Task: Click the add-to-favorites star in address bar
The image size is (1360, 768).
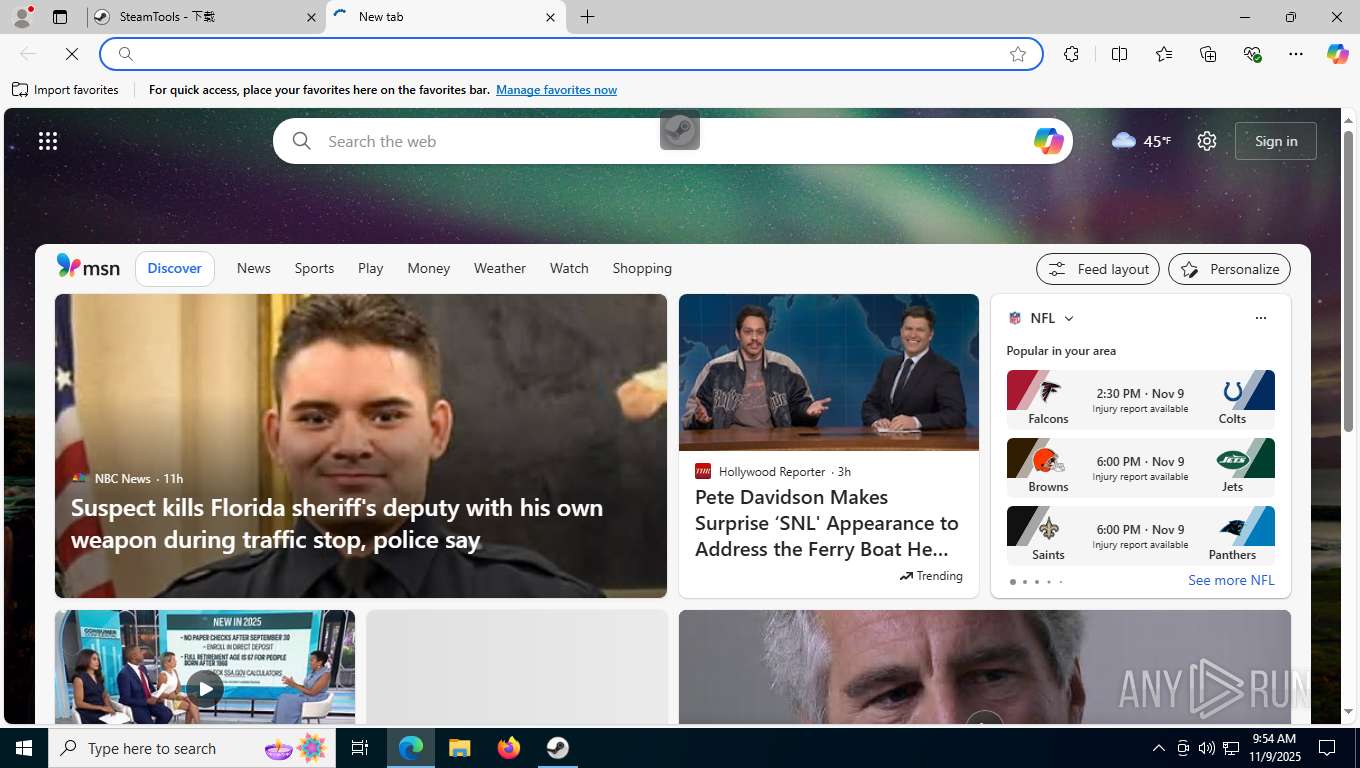Action: click(1018, 54)
